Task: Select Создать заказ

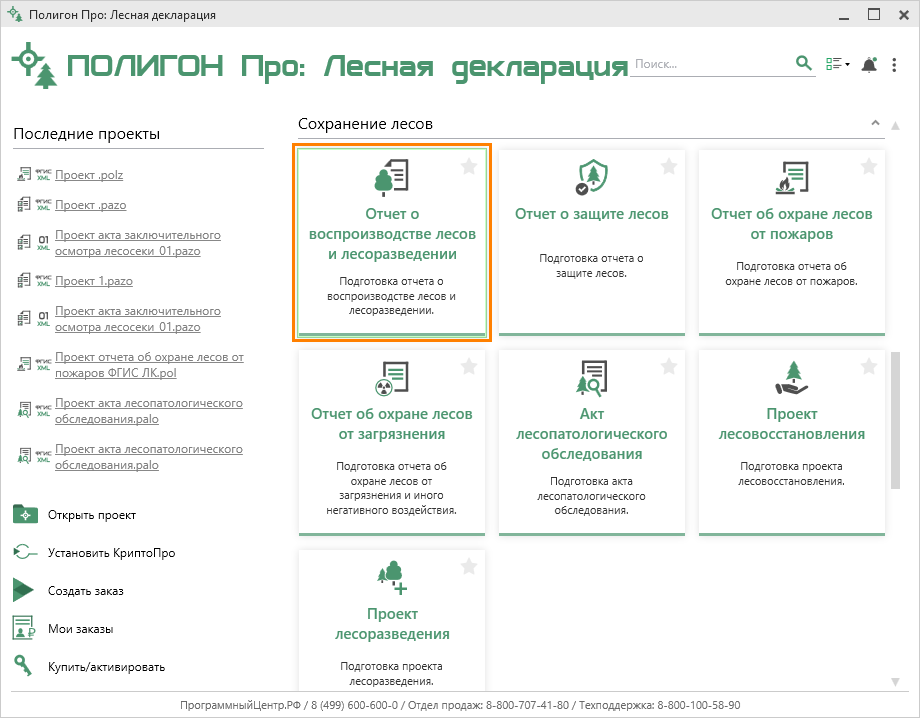Action: pos(86,591)
